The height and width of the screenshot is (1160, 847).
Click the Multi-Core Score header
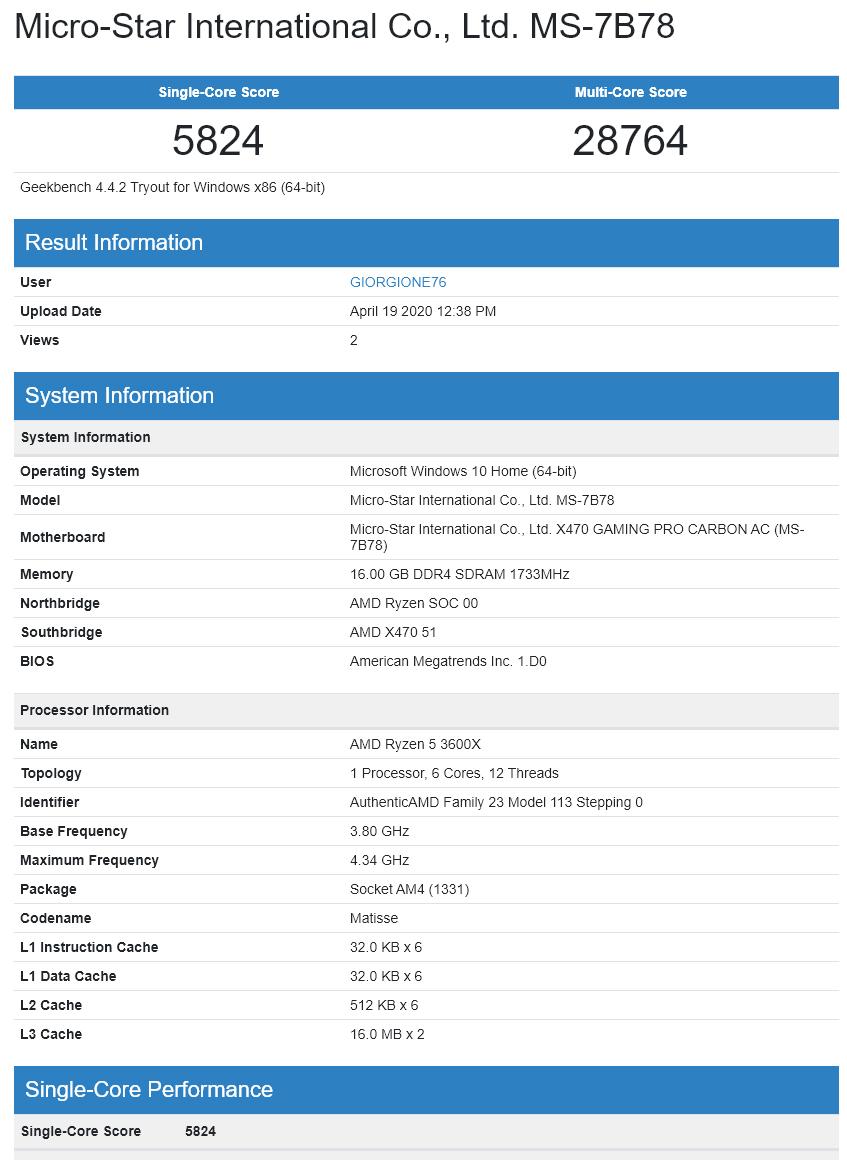pos(630,92)
